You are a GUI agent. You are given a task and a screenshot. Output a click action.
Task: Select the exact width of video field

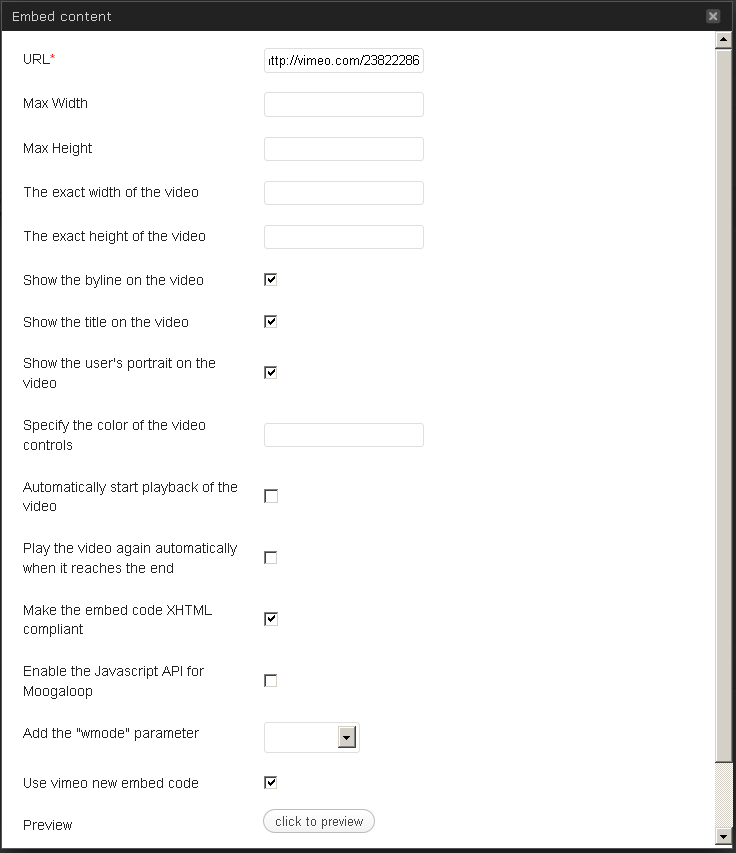click(x=344, y=193)
